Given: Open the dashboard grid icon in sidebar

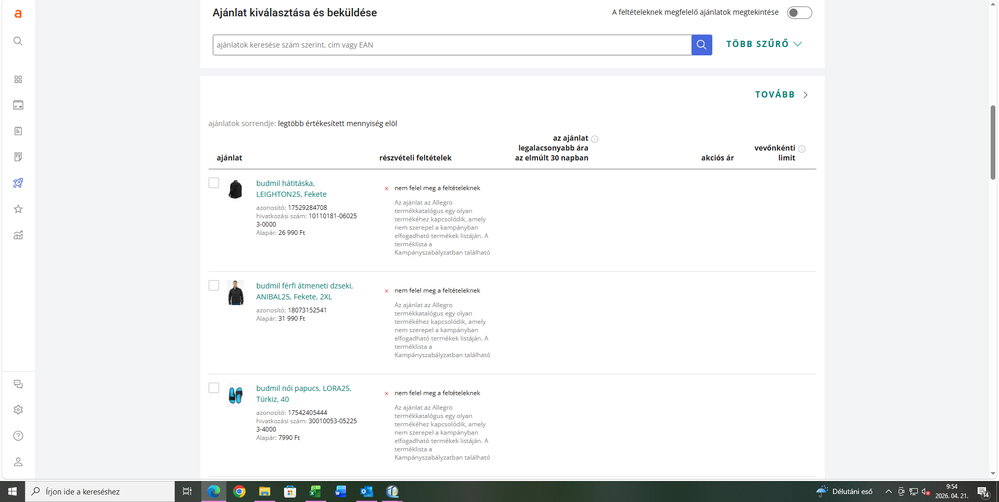Looking at the screenshot, I should coord(18,79).
